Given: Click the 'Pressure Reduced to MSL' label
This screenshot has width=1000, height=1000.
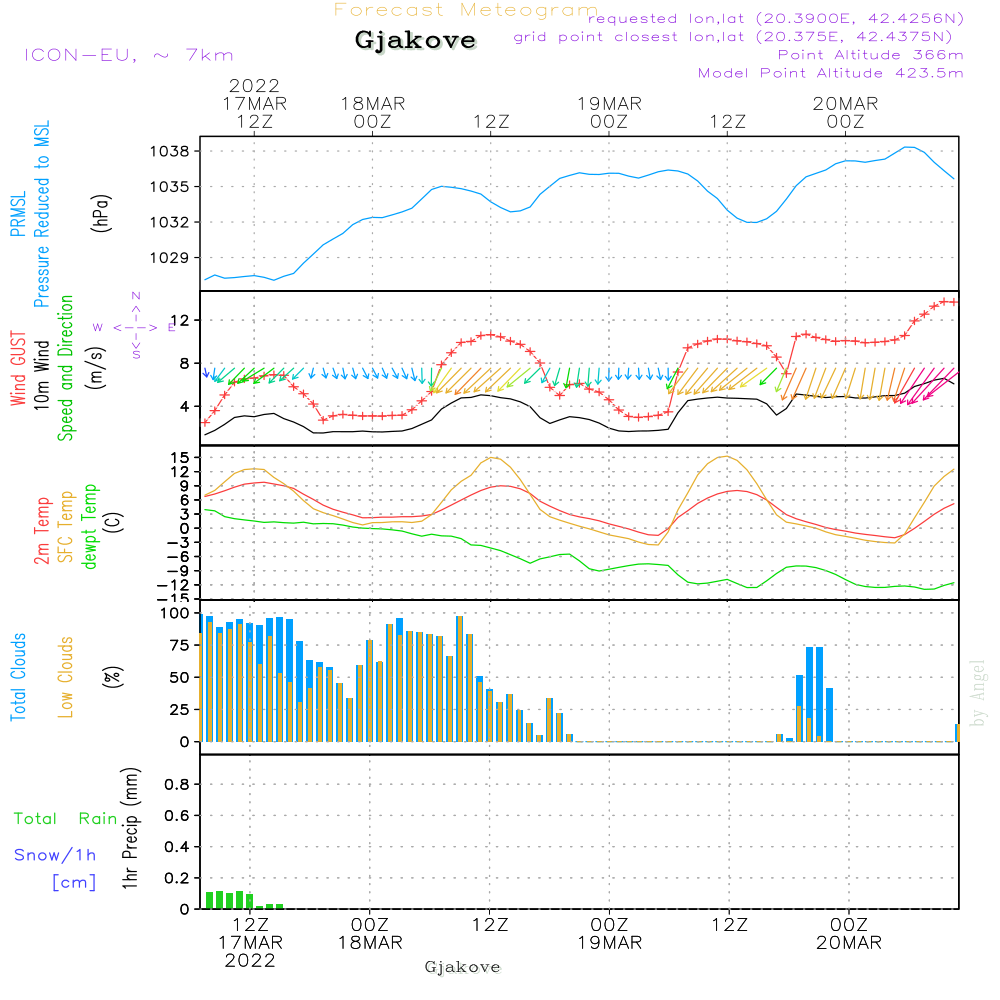Looking at the screenshot, I should click(41, 214).
